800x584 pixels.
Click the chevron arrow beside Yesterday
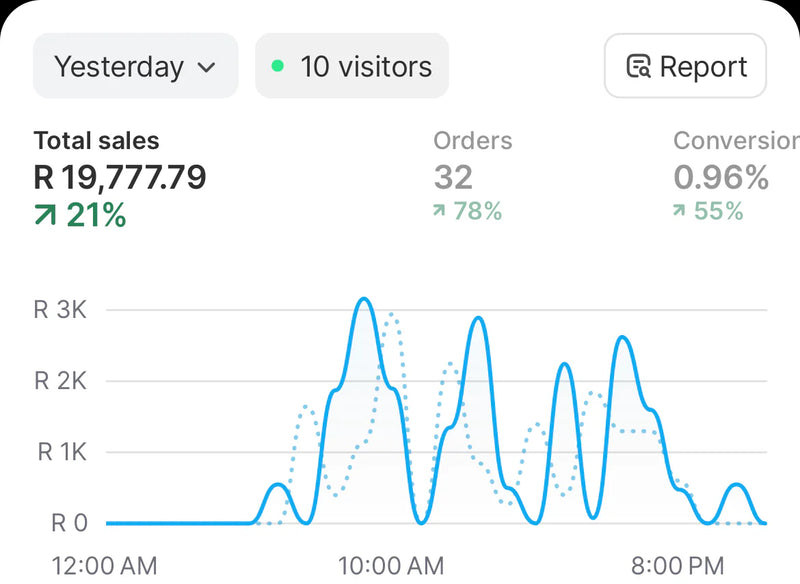pyautogui.click(x=206, y=68)
